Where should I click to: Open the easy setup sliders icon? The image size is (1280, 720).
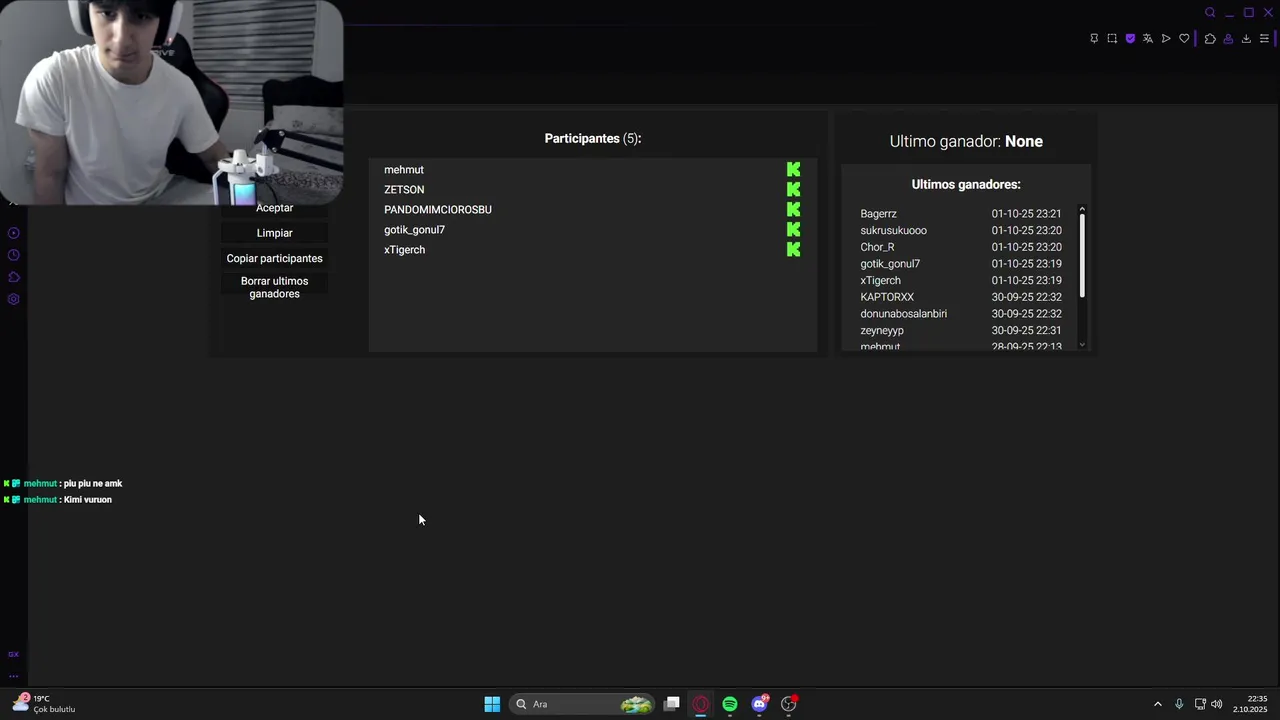point(1264,39)
